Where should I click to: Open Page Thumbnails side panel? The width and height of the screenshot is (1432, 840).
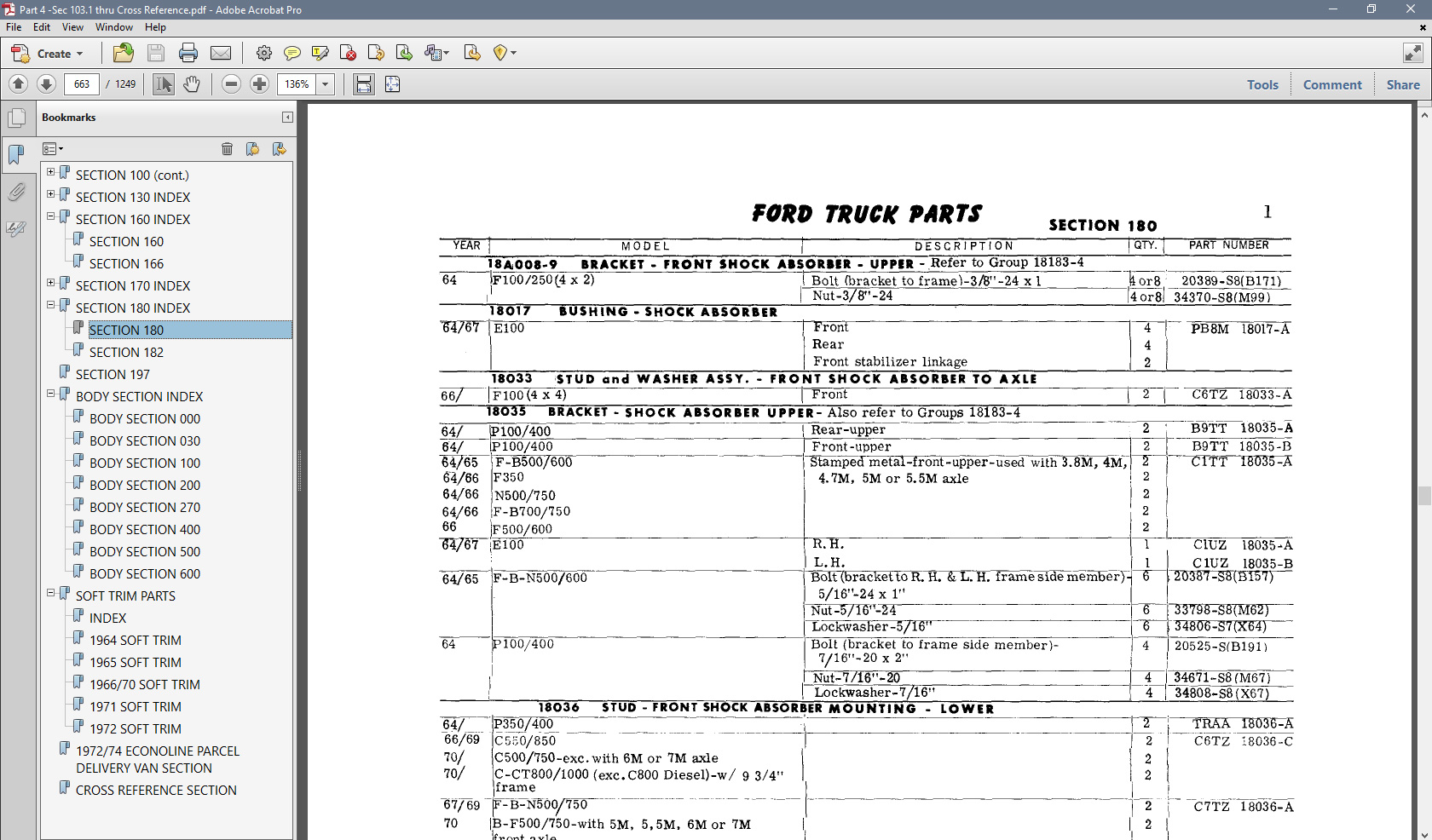[17, 118]
